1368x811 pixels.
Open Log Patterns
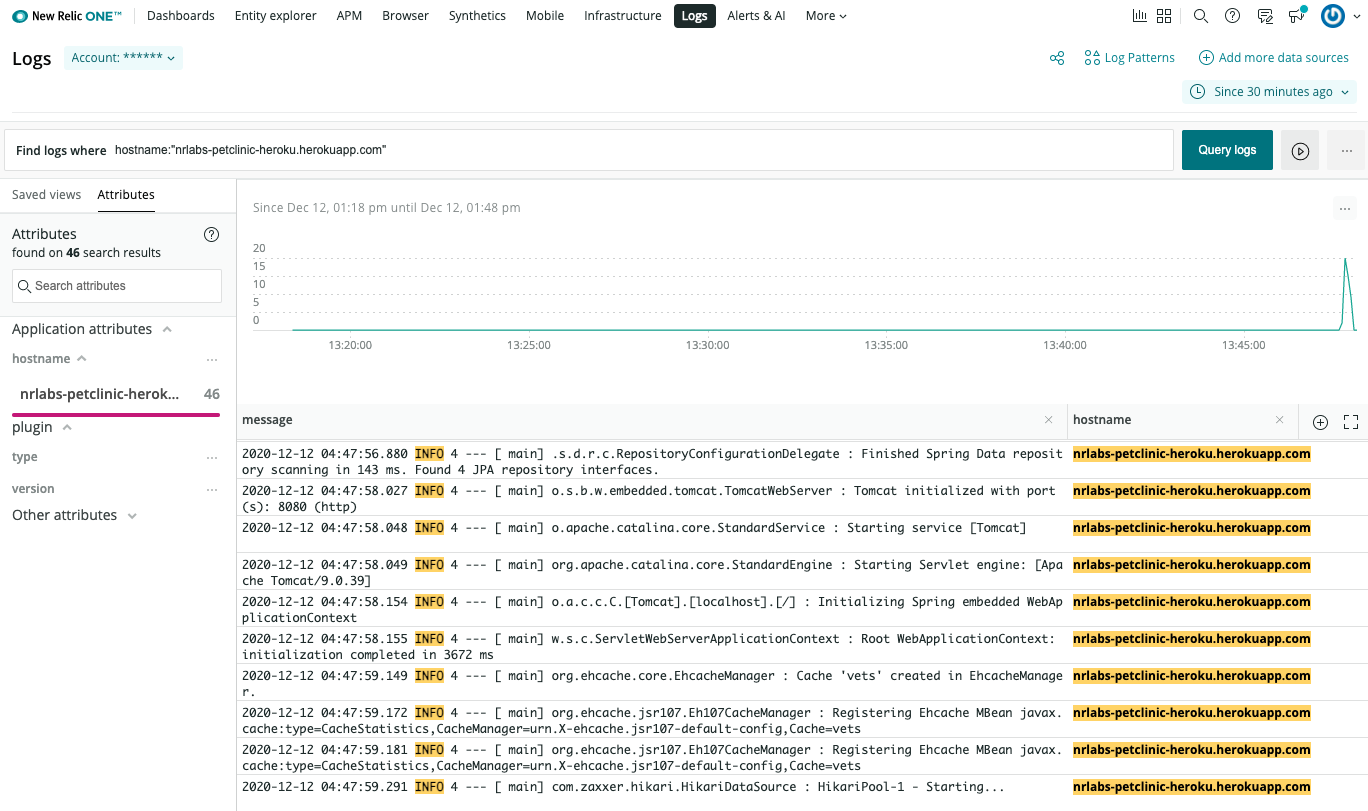click(1130, 58)
